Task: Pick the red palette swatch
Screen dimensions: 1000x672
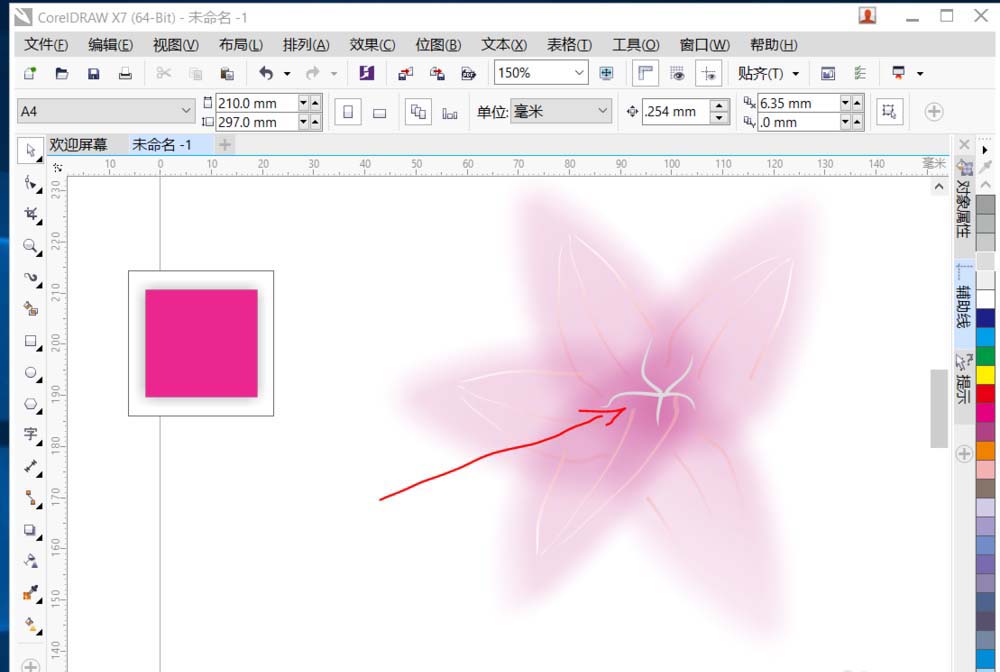Action: (x=985, y=393)
